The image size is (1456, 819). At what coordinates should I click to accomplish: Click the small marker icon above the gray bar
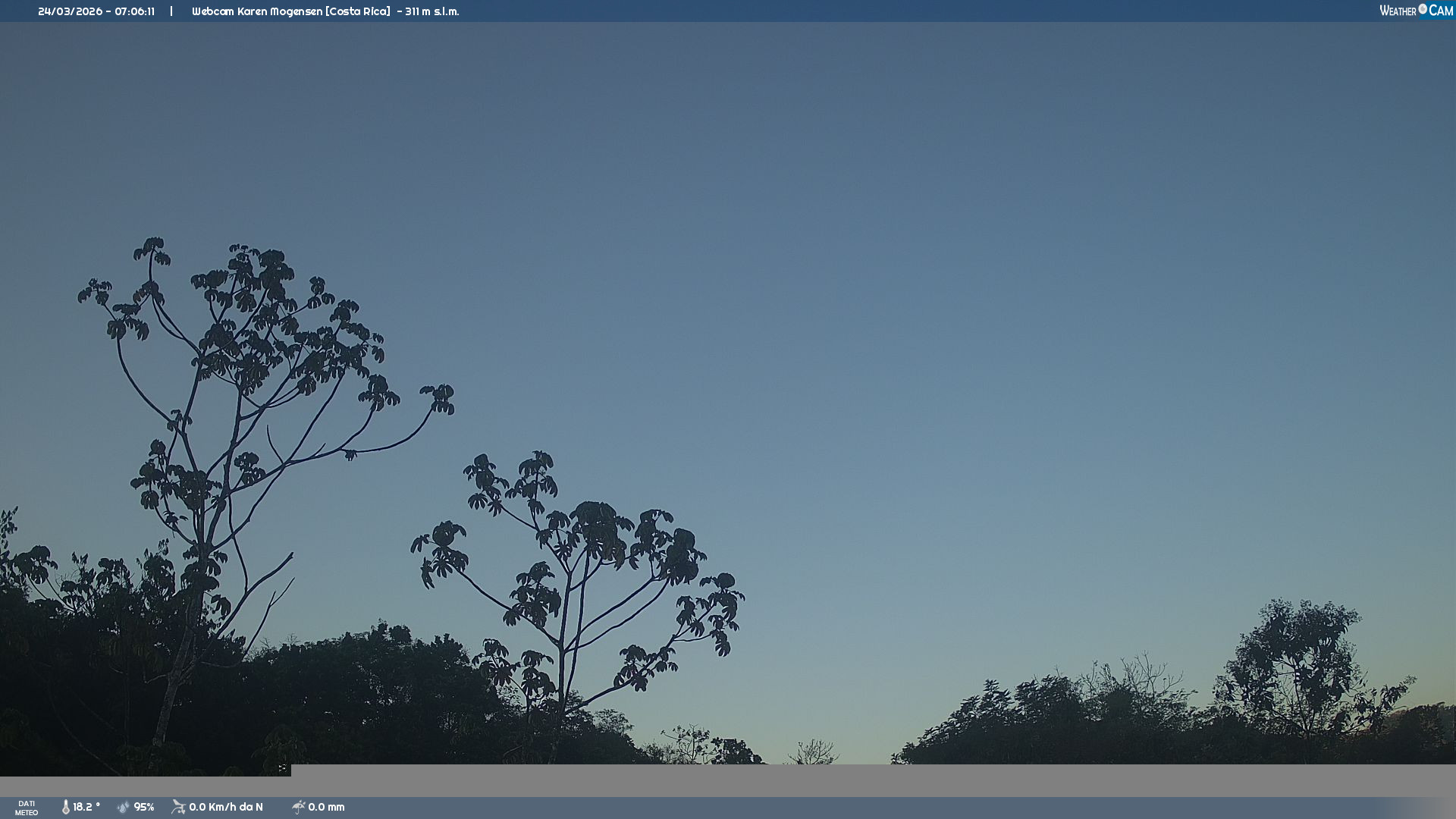coord(282,768)
